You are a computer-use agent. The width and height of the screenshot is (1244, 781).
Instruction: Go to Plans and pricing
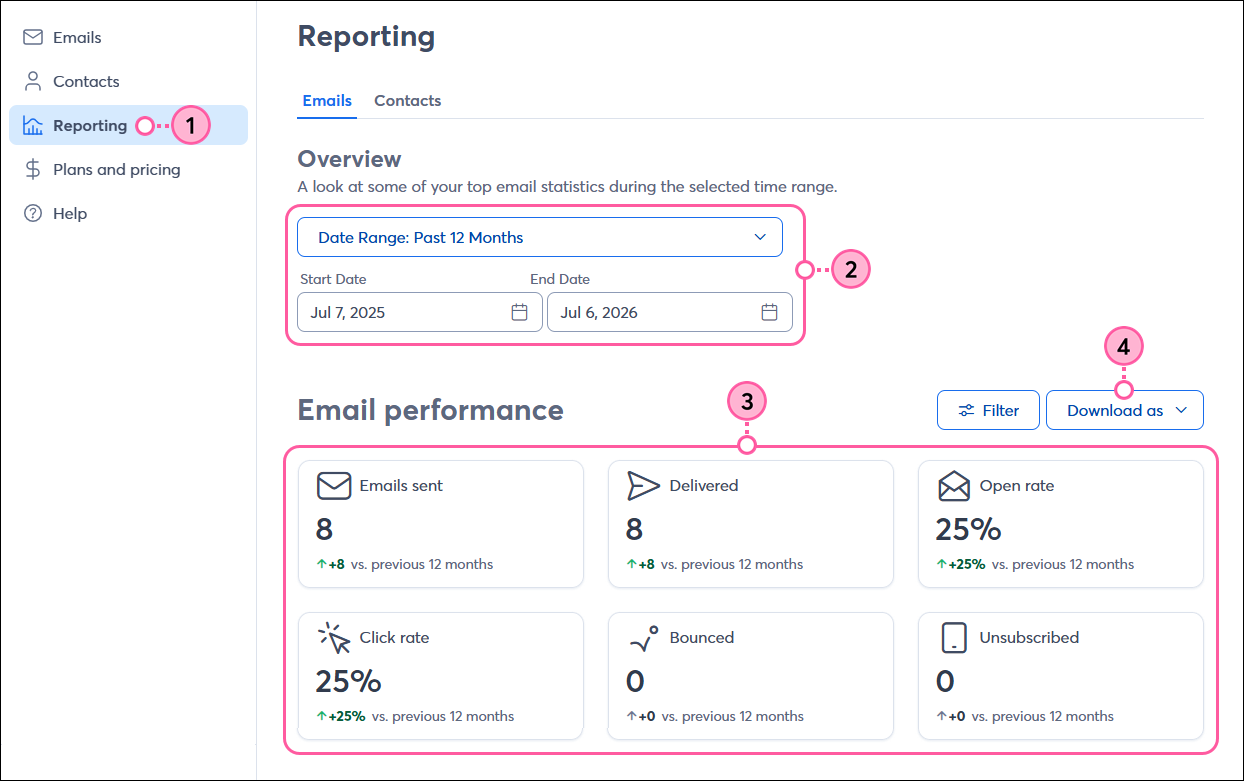click(x=128, y=169)
